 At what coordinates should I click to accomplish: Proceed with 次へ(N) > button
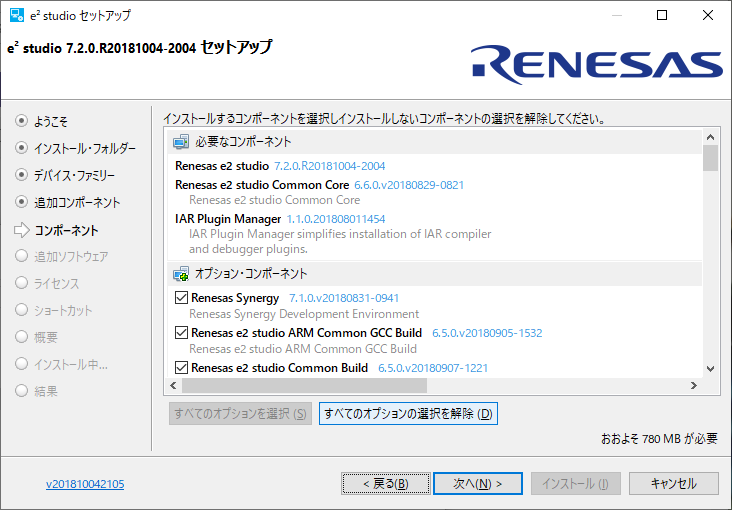478,483
